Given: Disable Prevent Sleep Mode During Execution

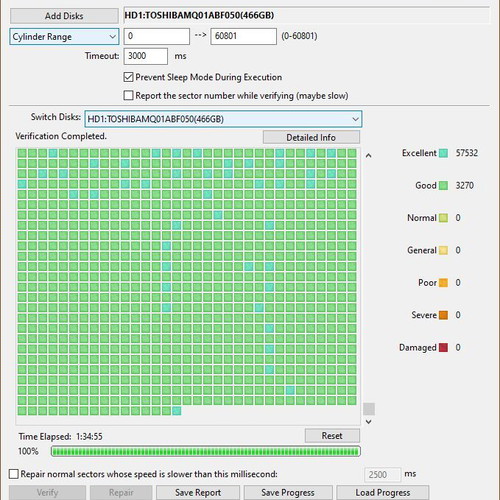Looking at the screenshot, I should coord(128,77).
